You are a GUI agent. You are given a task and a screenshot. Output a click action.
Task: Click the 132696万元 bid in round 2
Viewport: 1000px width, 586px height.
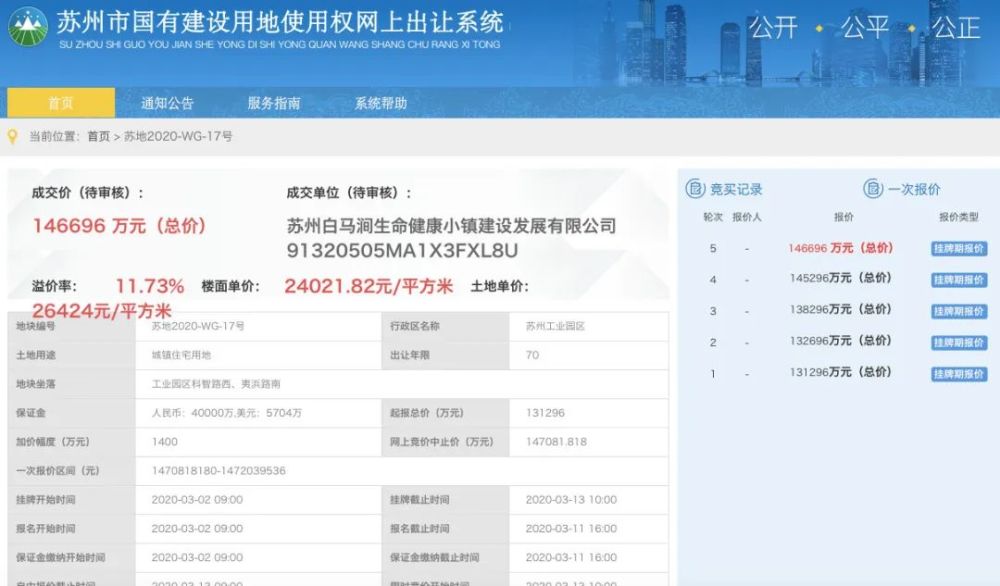[841, 341]
